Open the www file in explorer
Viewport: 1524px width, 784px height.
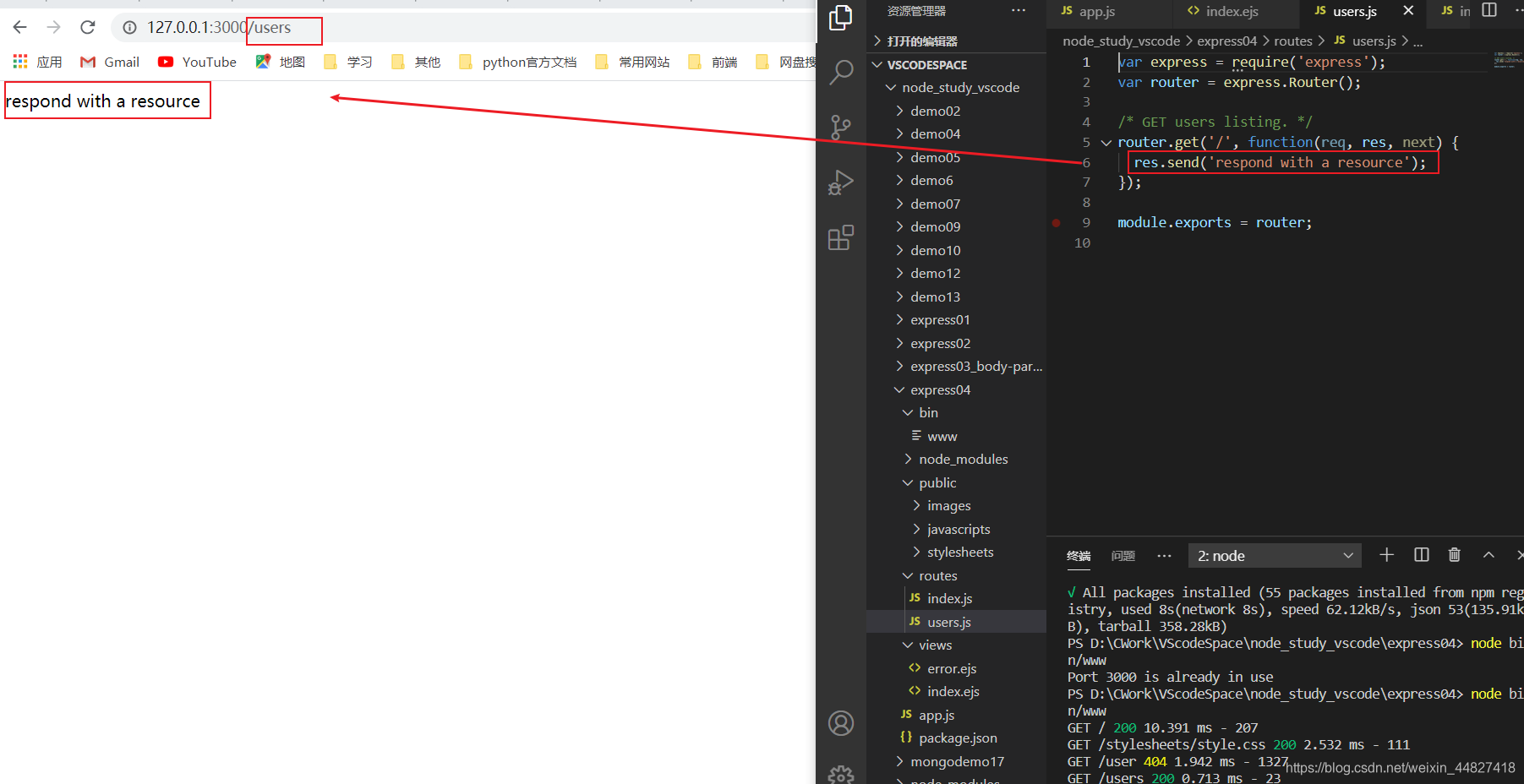[956, 436]
